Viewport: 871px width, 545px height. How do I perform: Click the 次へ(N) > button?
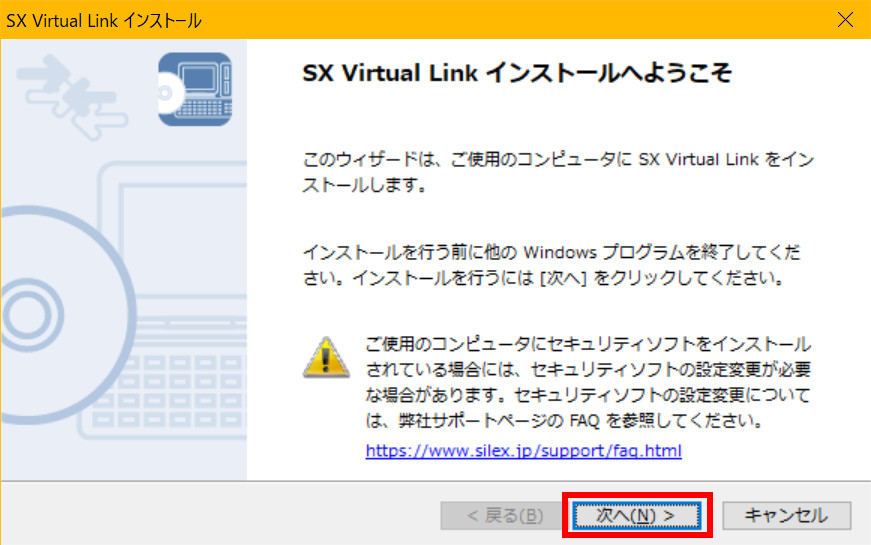point(637,516)
